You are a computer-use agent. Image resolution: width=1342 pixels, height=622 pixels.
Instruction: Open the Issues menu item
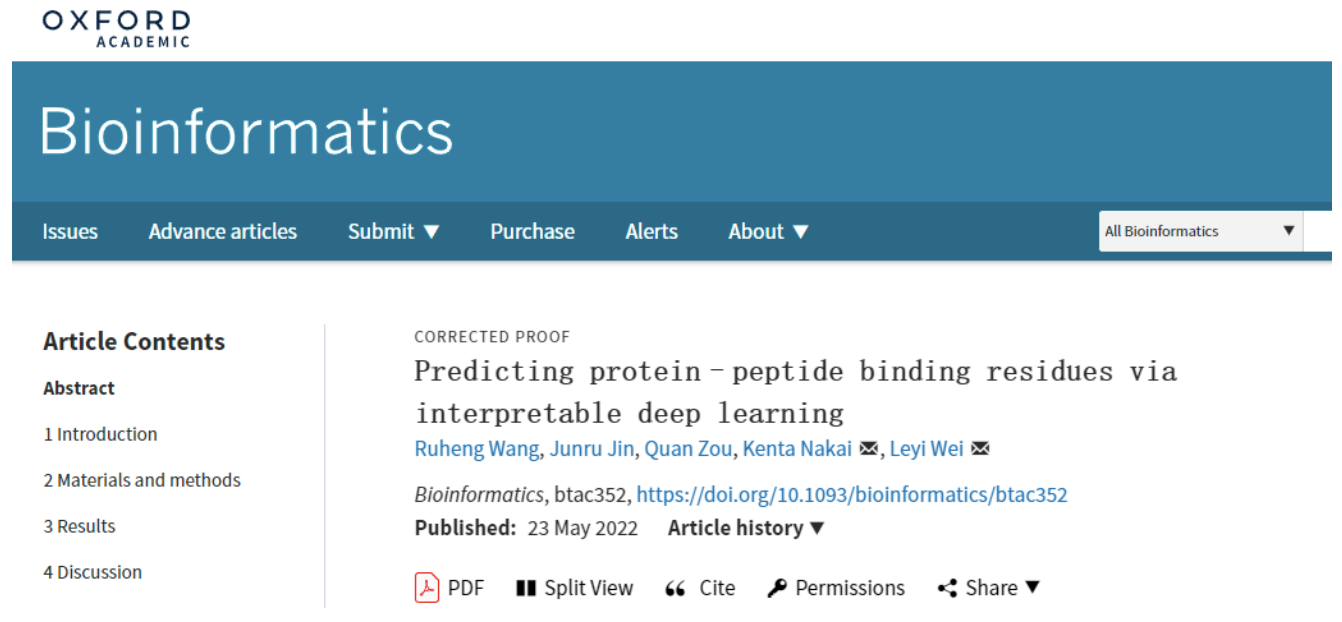[x=70, y=231]
